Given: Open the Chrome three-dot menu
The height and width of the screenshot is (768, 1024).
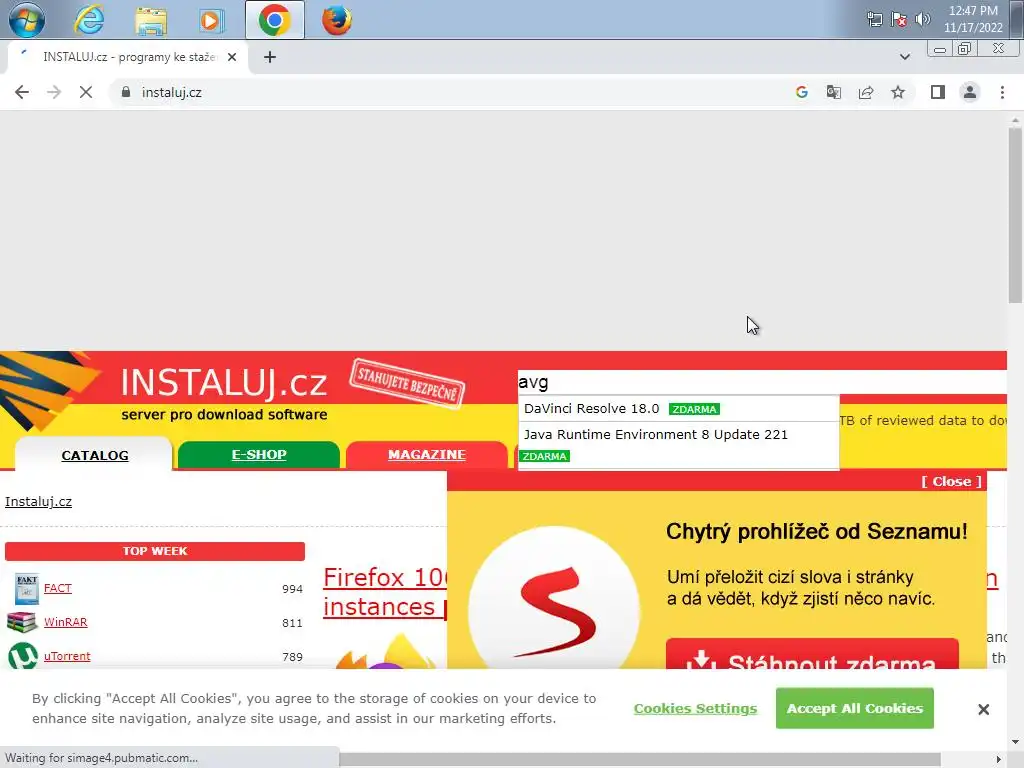Looking at the screenshot, I should [x=1002, y=92].
